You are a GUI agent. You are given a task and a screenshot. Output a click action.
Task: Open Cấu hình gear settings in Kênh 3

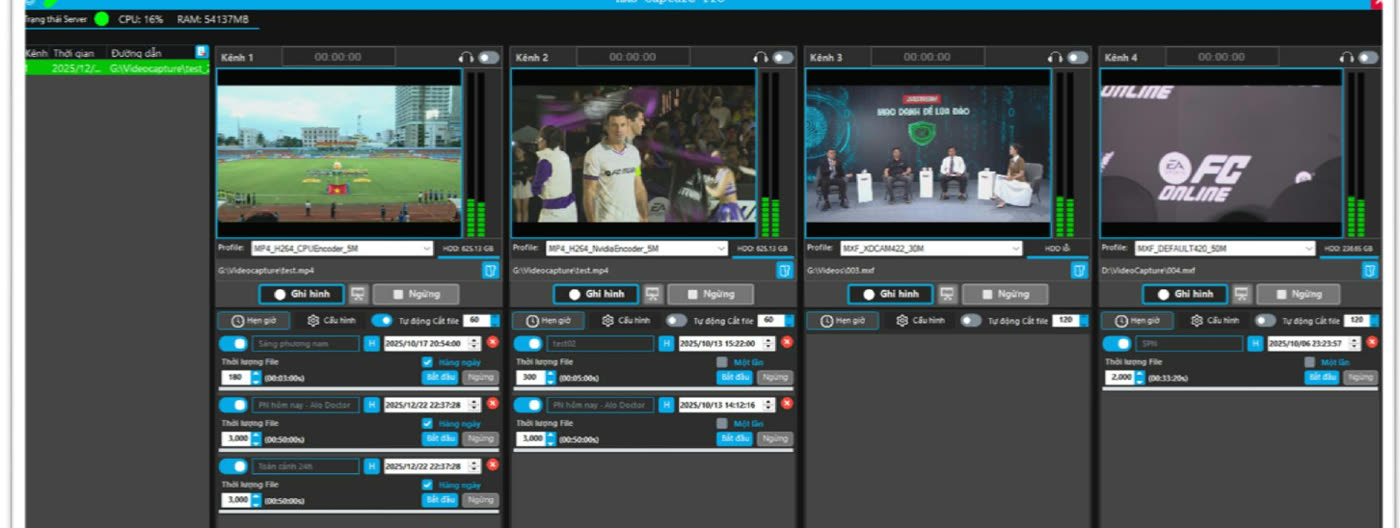click(920, 321)
